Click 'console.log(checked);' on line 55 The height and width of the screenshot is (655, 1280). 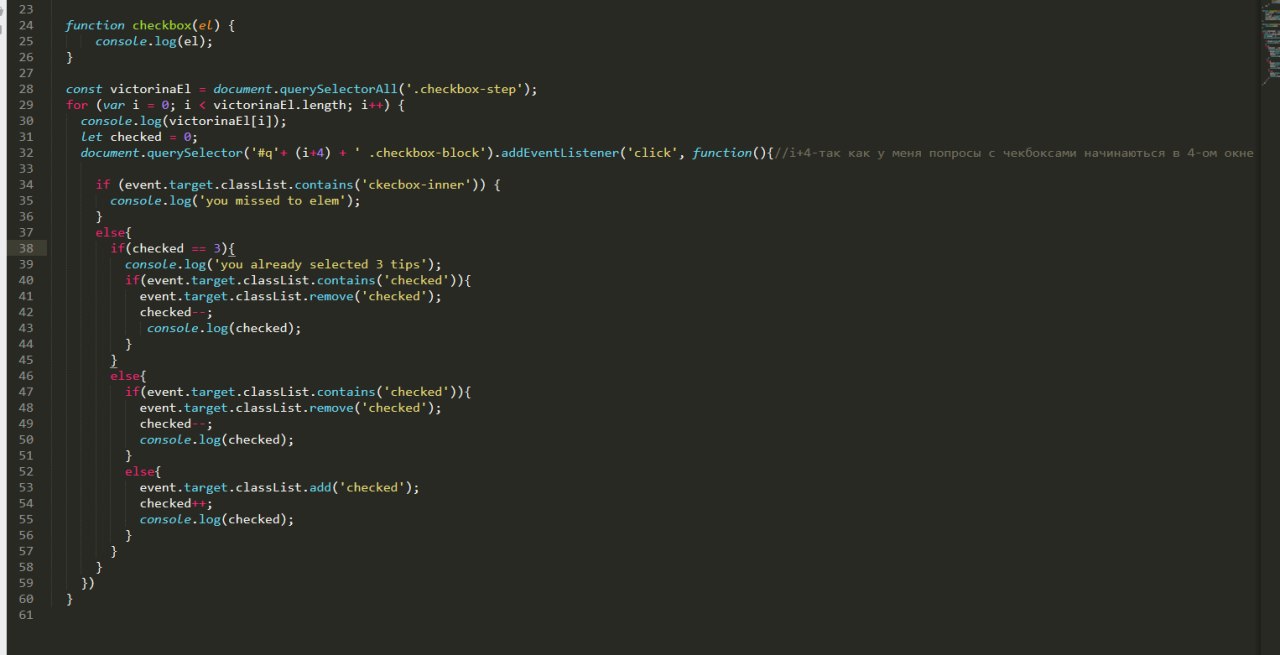pos(217,519)
